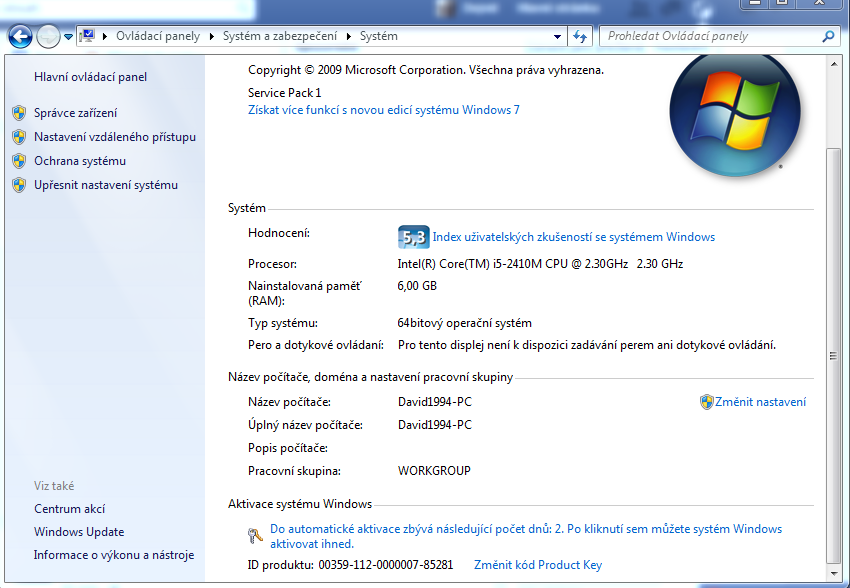
Task: Click the 6,00 GB memory value
Action: (417, 286)
